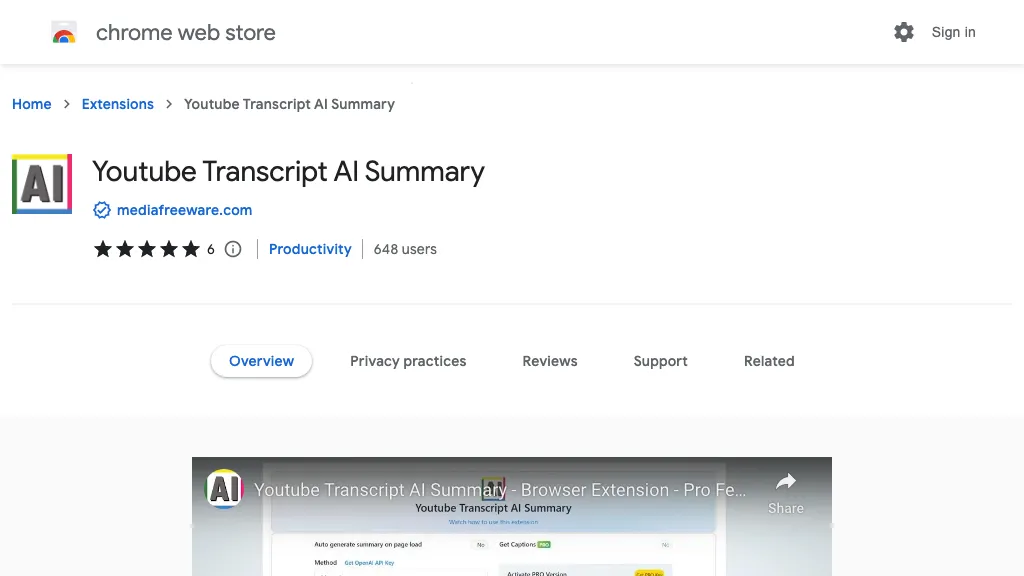
Task: Click the five-star rating display
Action: (x=147, y=249)
